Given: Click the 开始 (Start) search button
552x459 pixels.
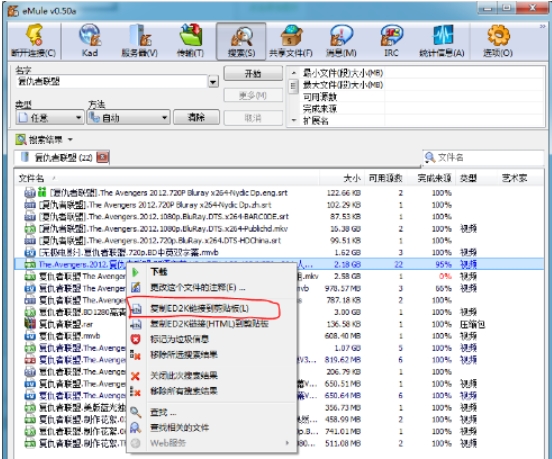Looking at the screenshot, I should [253, 74].
